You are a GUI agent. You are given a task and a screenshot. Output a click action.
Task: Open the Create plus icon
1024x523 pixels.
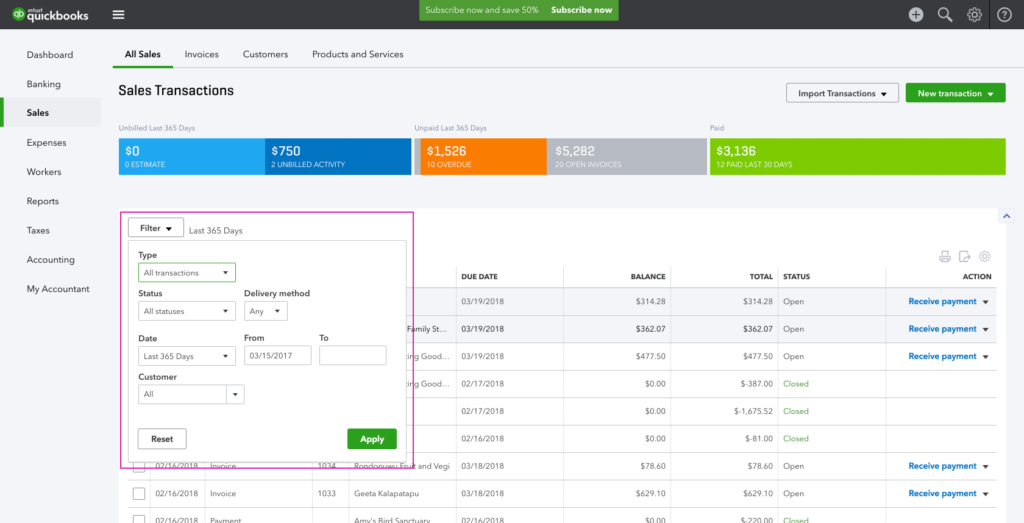tap(916, 14)
